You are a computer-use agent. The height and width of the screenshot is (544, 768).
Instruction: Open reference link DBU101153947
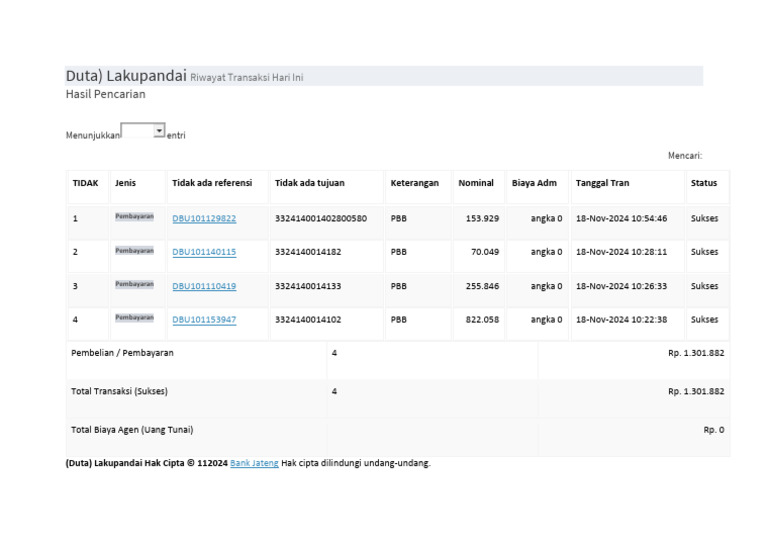tap(204, 320)
